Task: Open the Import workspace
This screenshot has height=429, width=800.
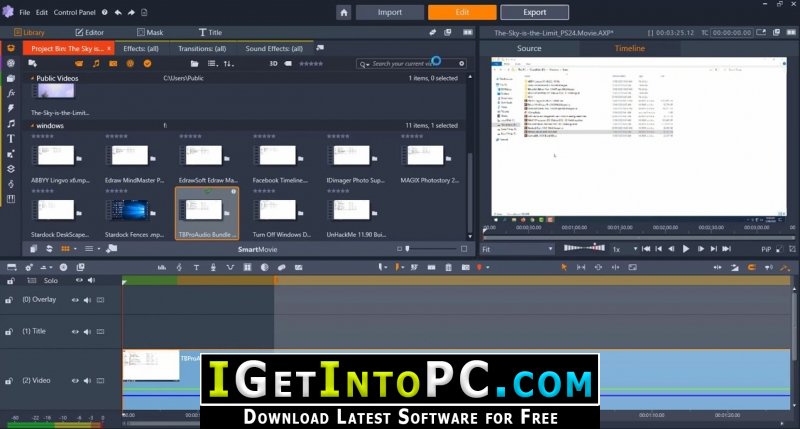Action: [390, 12]
